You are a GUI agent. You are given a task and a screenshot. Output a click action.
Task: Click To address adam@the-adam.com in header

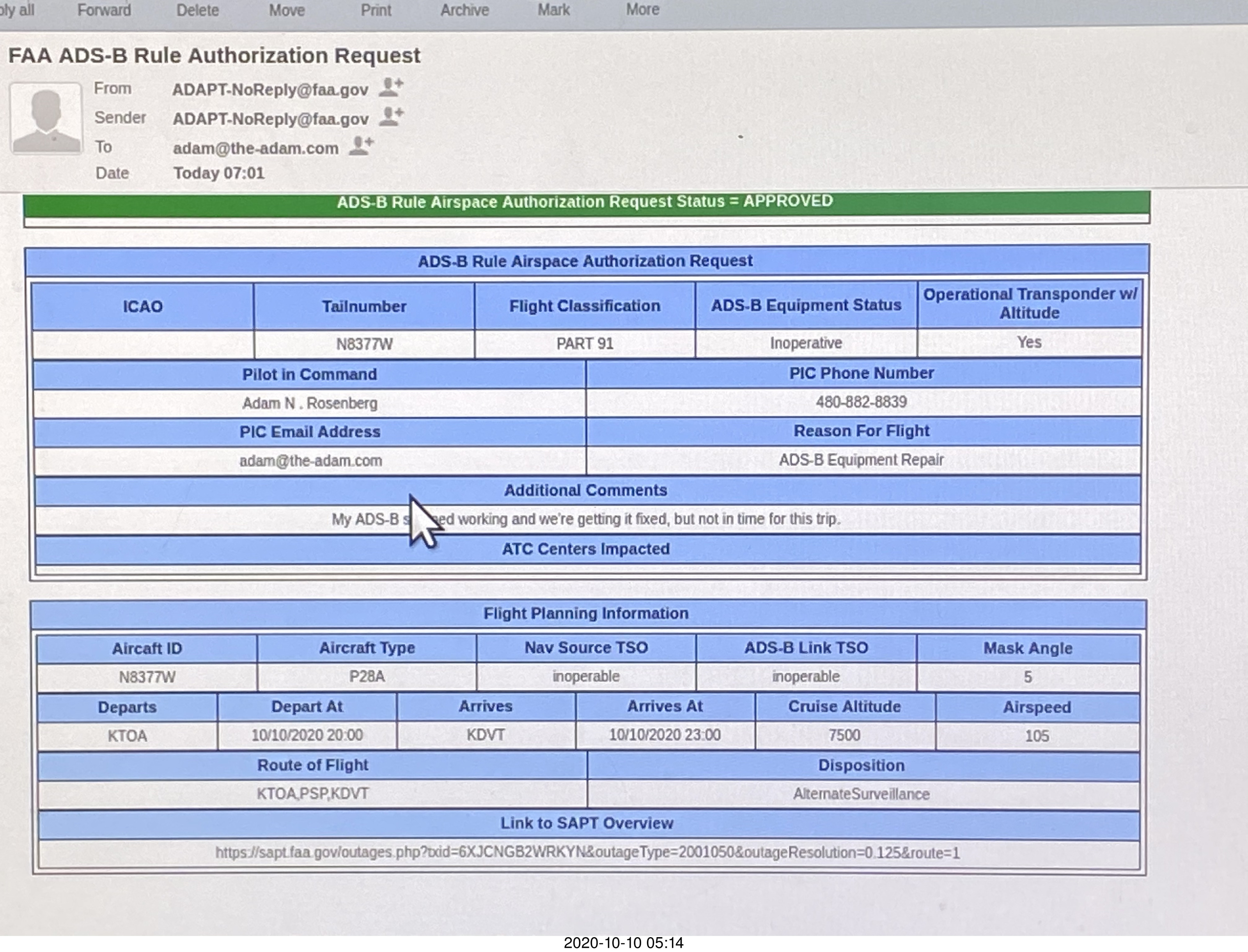255,149
